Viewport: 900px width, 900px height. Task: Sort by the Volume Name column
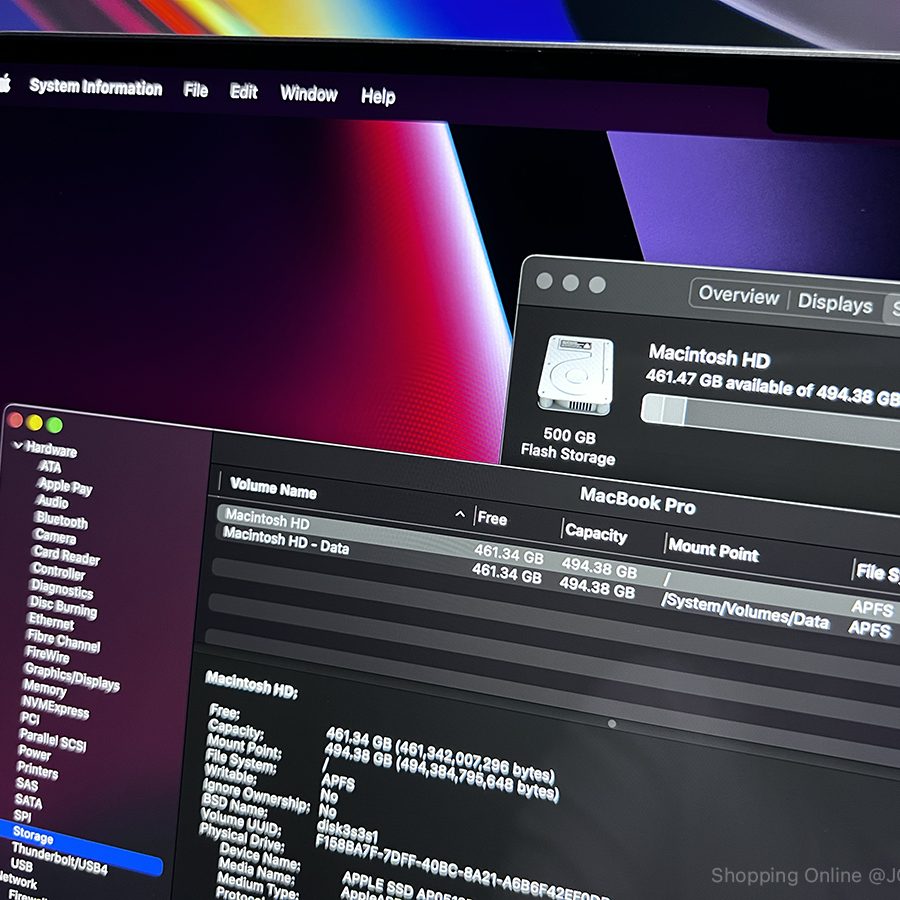pyautogui.click(x=273, y=489)
